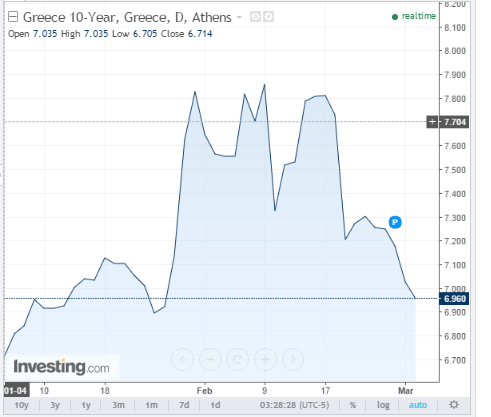Click the 7.704 crosshair price label

[x=455, y=122]
